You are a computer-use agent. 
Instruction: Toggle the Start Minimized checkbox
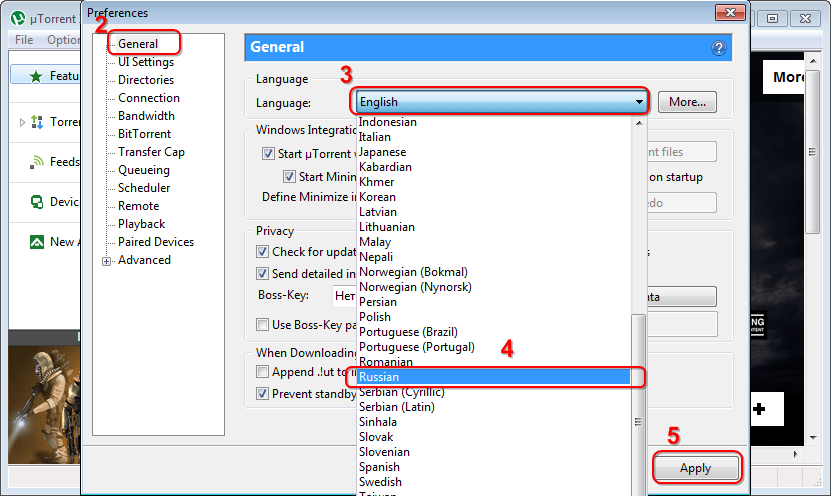point(289,176)
